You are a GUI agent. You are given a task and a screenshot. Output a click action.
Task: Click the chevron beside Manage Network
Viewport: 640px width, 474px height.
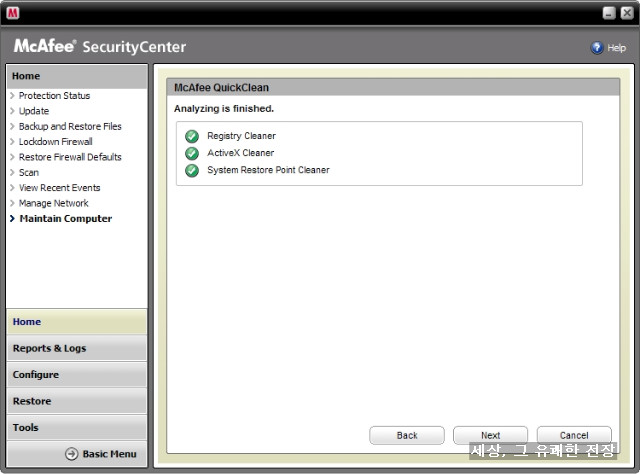pyautogui.click(x=12, y=203)
